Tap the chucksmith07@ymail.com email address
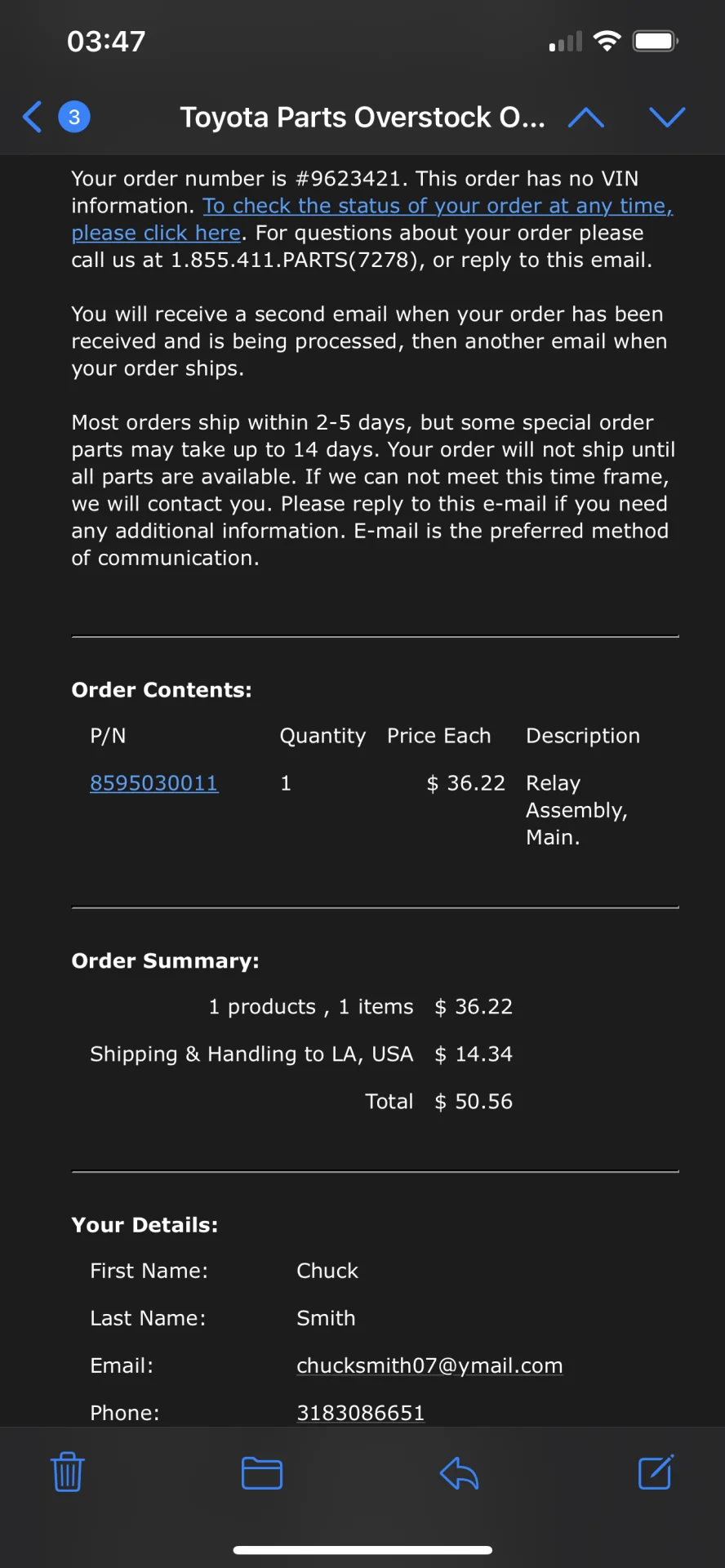725x1568 pixels. tap(429, 1365)
